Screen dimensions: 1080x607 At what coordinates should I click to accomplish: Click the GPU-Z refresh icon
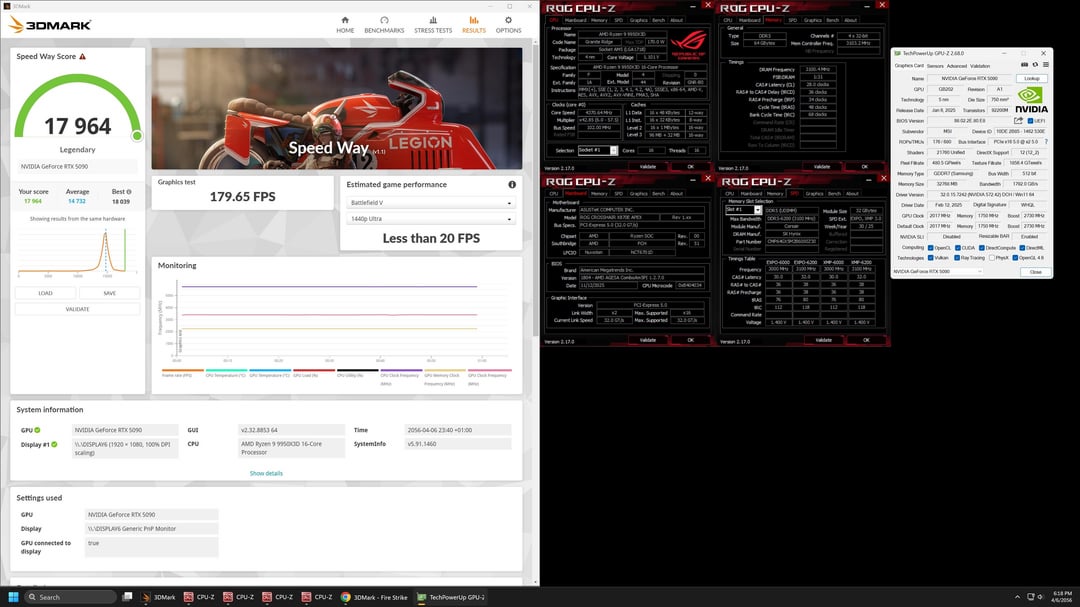click(1034, 64)
